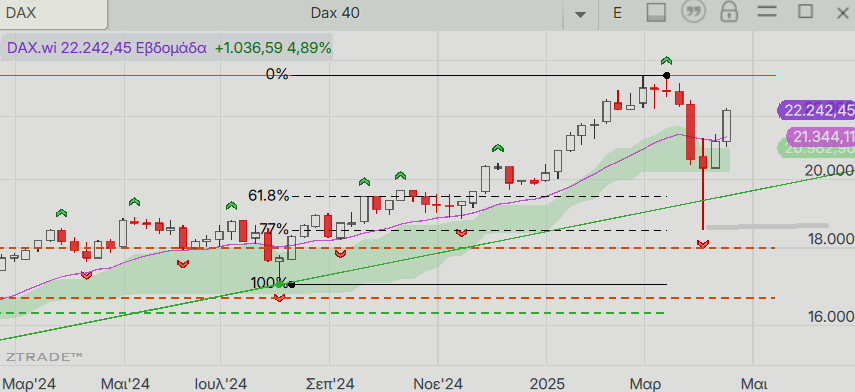The width and height of the screenshot is (855, 392).
Task: Click the E timeframe button
Action: coord(617,13)
